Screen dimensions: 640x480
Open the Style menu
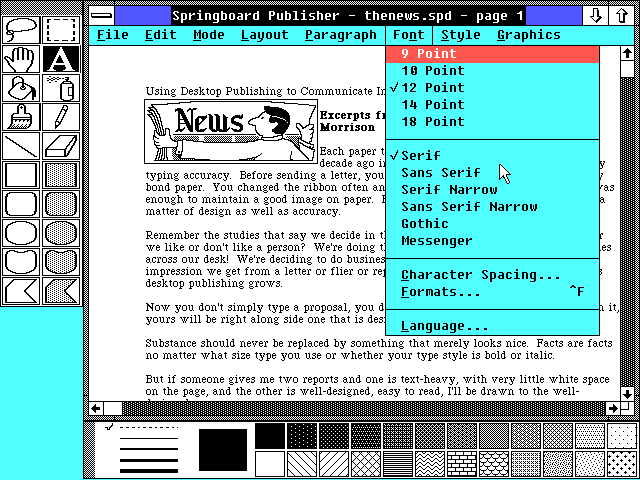(x=461, y=35)
